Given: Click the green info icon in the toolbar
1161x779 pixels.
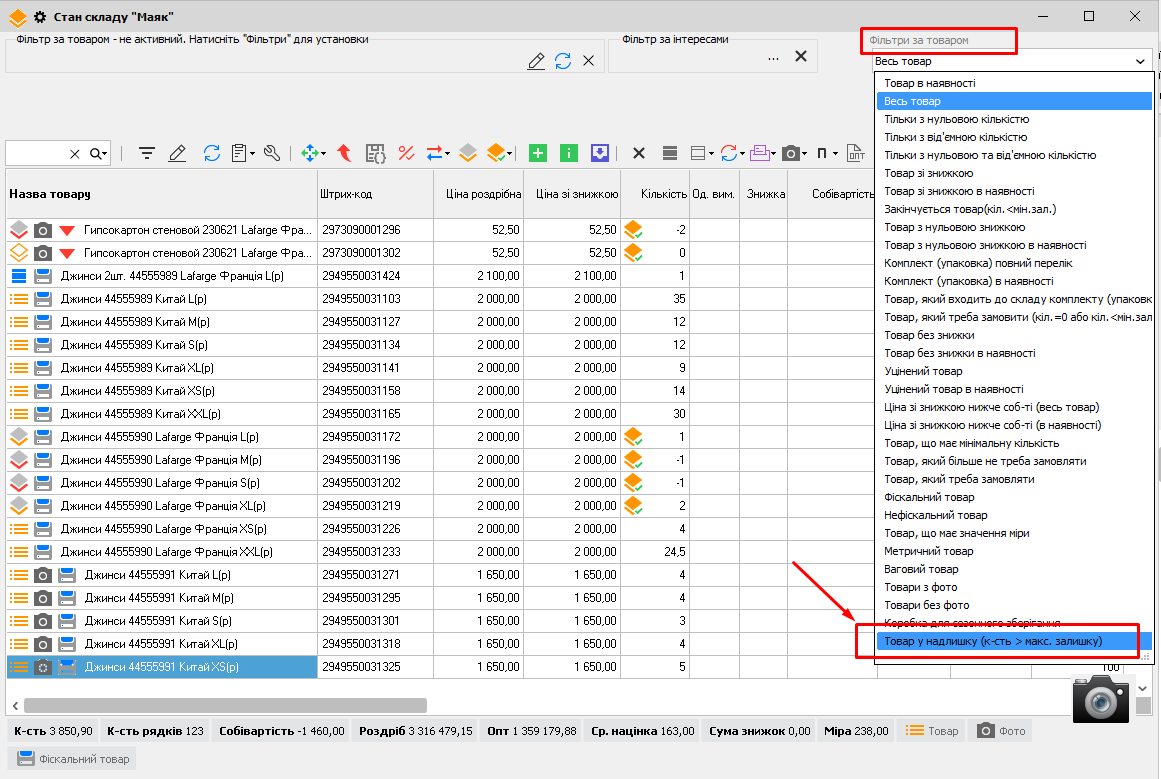Looking at the screenshot, I should 569,153.
